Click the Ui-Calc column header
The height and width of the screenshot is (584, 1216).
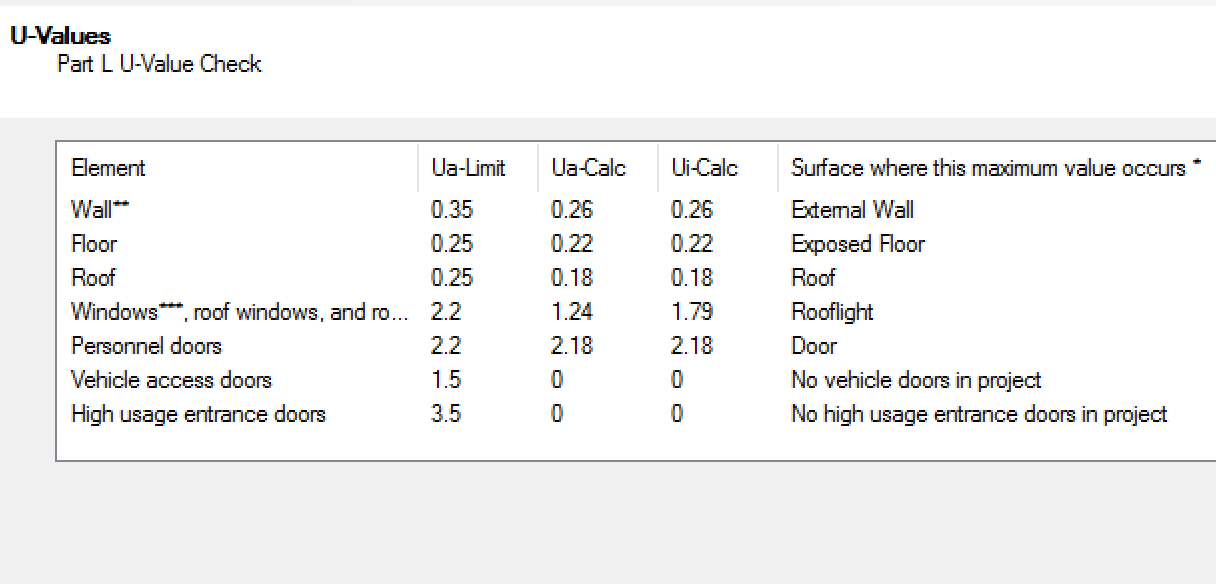coord(703,167)
